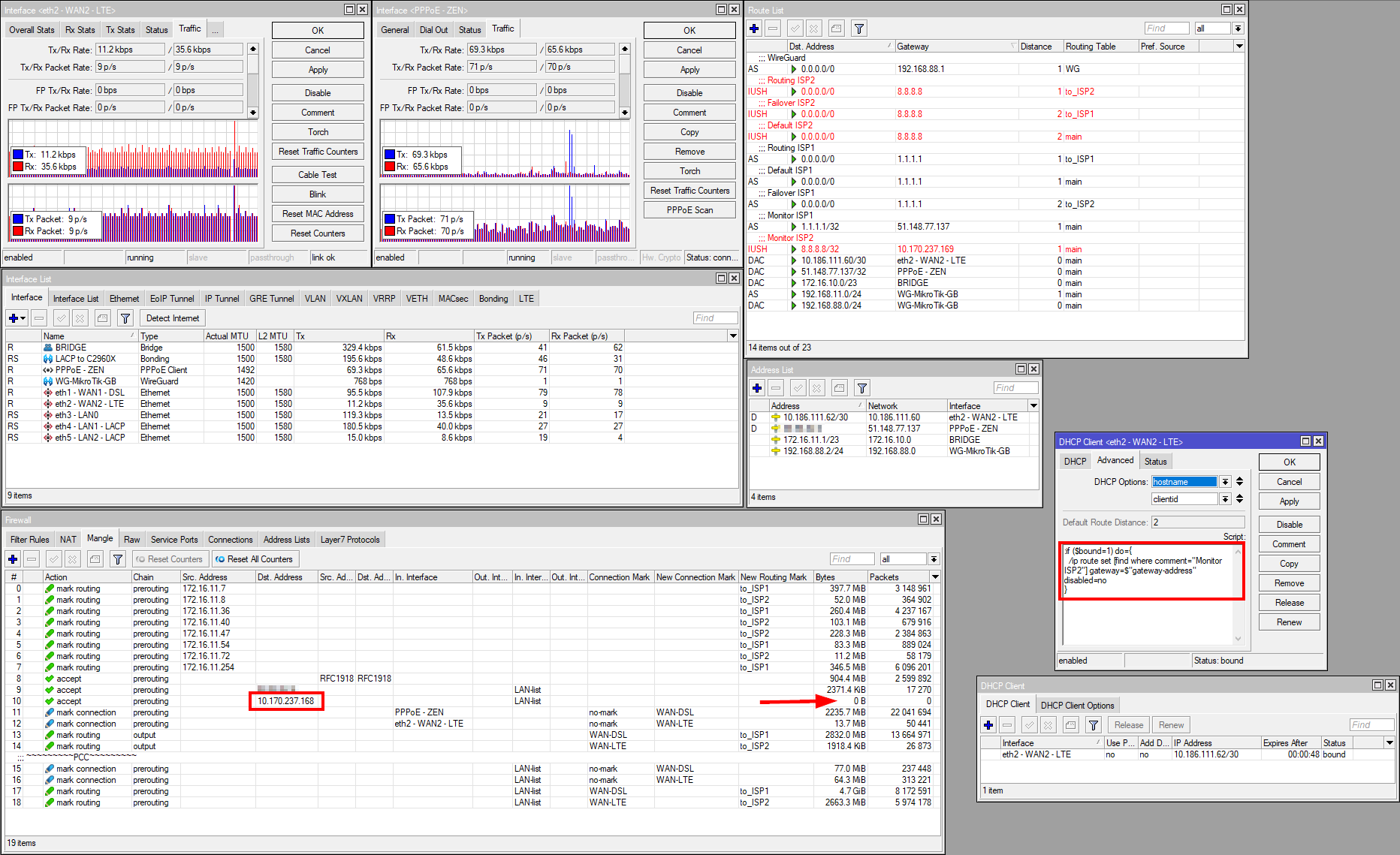Click the comment icon in Interface List toolbar

(103, 318)
